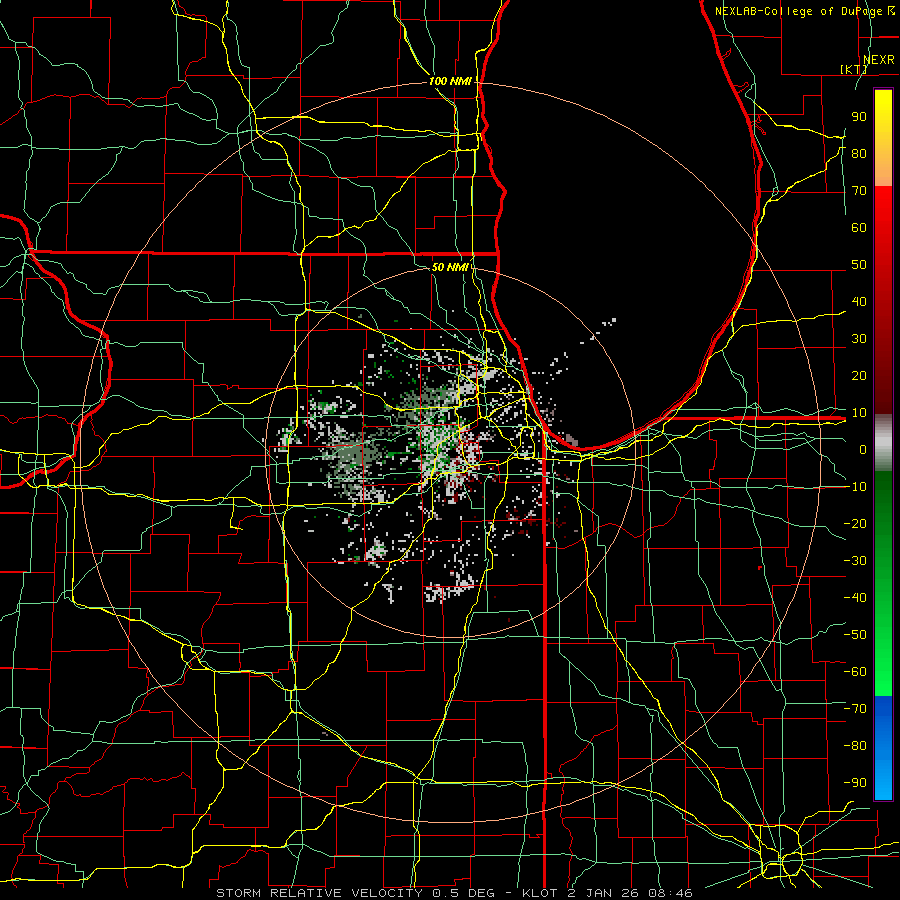This screenshot has width=900, height=900.
Task: Click the -50 value on the velocity scale
Action: (855, 634)
